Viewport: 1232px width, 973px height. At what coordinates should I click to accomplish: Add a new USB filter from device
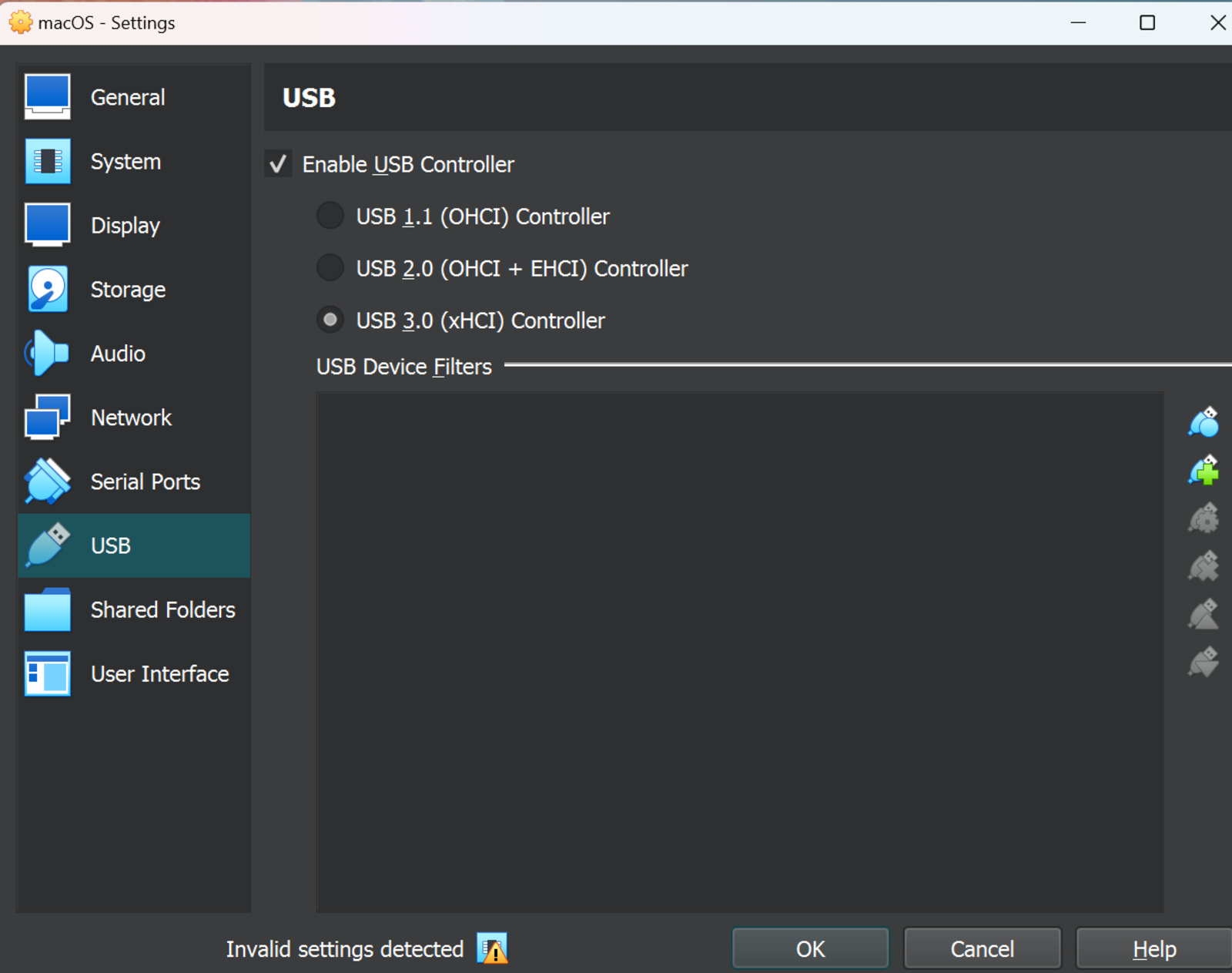[x=1203, y=421]
